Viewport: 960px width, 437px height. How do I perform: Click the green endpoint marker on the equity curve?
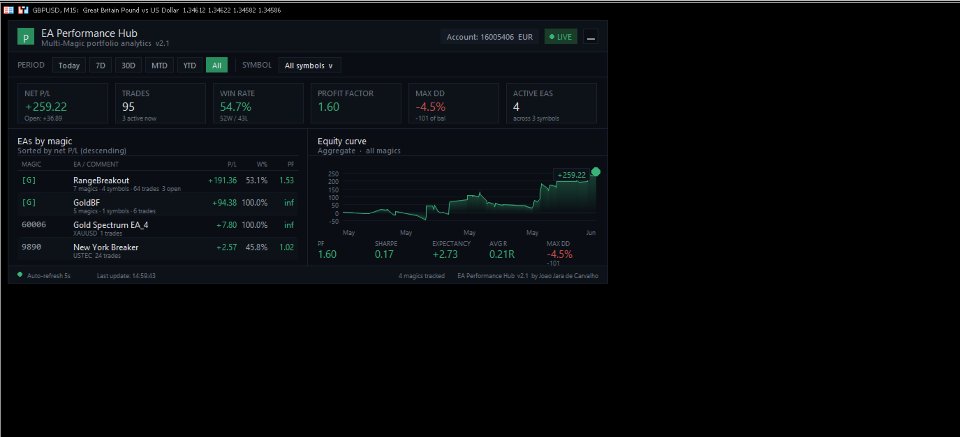(596, 172)
